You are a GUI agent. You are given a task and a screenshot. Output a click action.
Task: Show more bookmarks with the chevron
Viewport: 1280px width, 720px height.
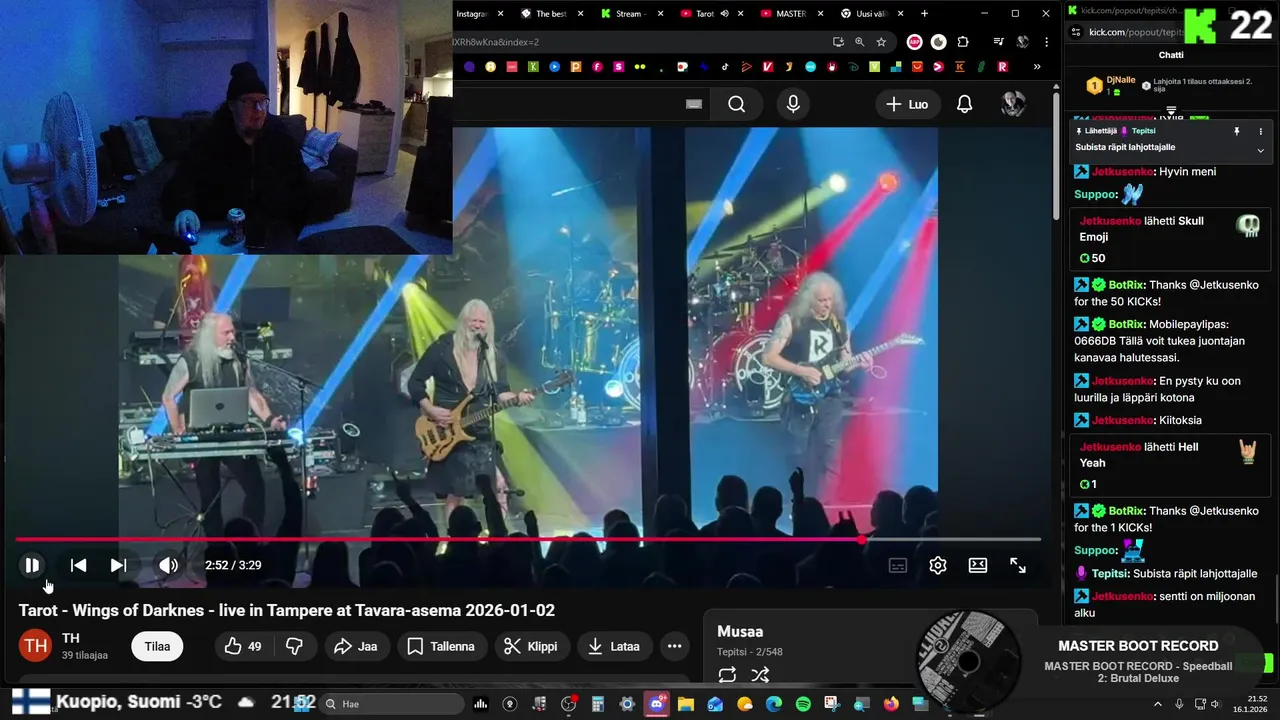pos(1037,67)
